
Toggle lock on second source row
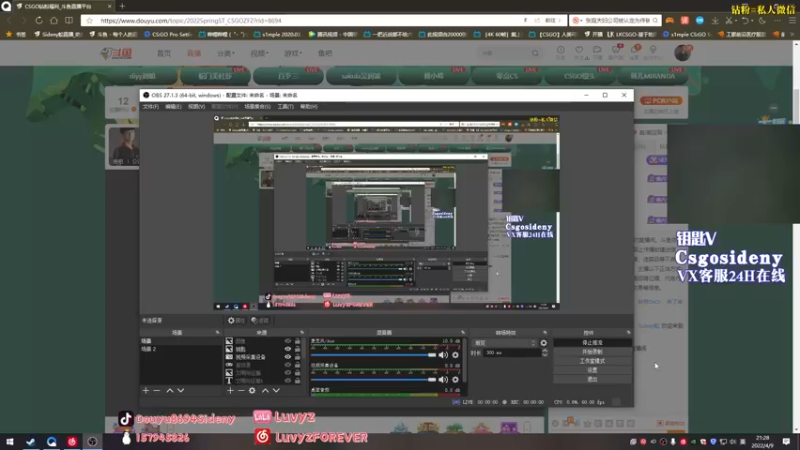pos(297,349)
